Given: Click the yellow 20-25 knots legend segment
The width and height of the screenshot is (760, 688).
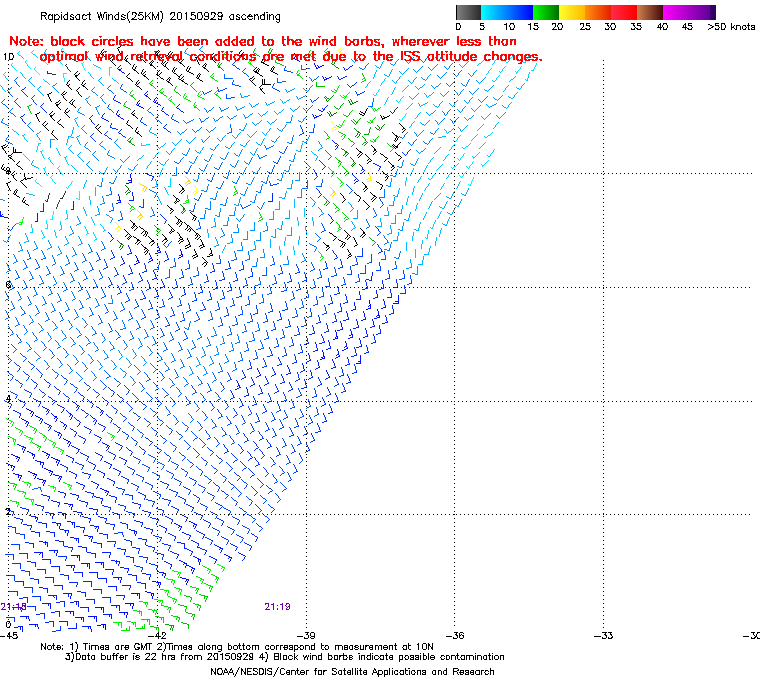Looking at the screenshot, I should pyautogui.click(x=572, y=12).
